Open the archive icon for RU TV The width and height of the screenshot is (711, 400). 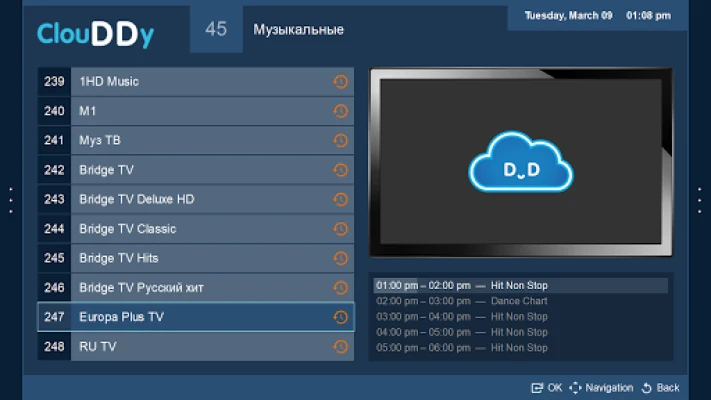click(x=340, y=347)
